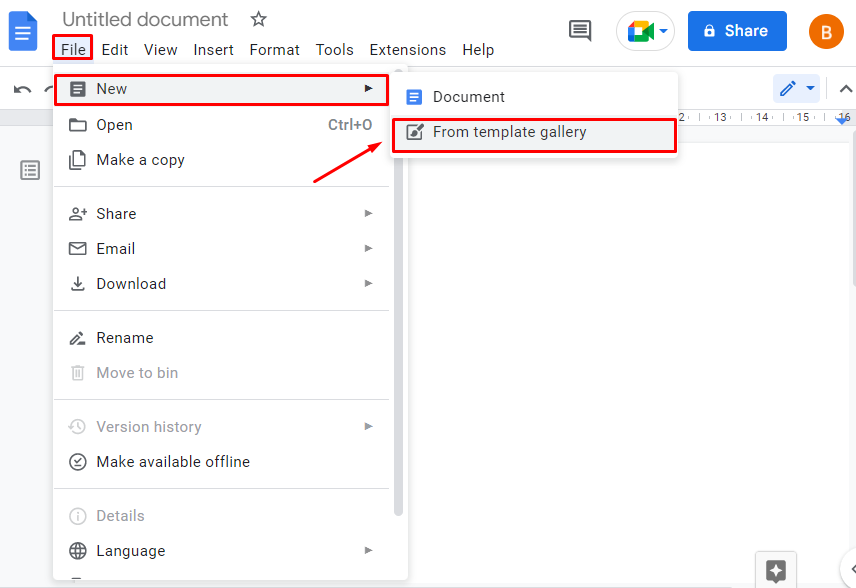Click the bin trash icon
Image resolution: width=856 pixels, height=588 pixels.
[78, 373]
